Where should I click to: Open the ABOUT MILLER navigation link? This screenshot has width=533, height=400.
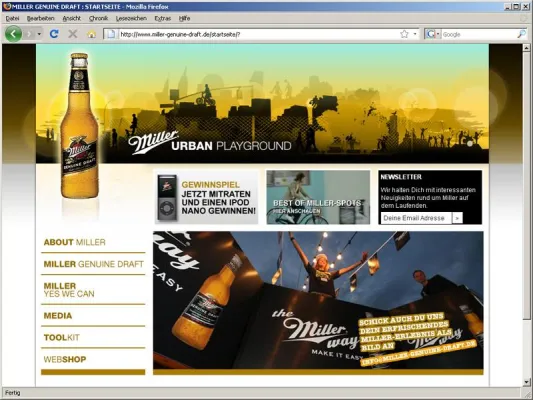74,242
